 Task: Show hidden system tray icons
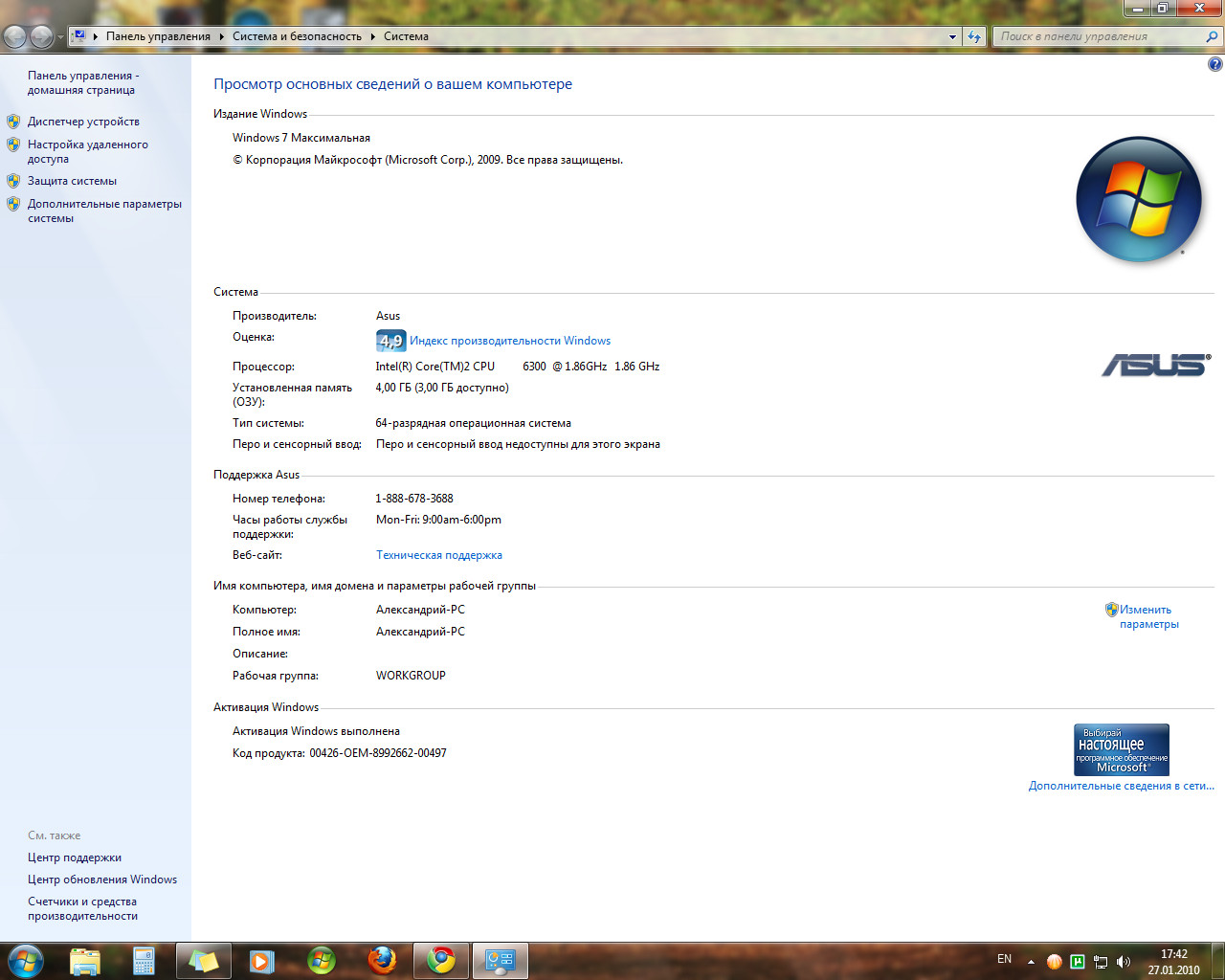(x=1031, y=962)
